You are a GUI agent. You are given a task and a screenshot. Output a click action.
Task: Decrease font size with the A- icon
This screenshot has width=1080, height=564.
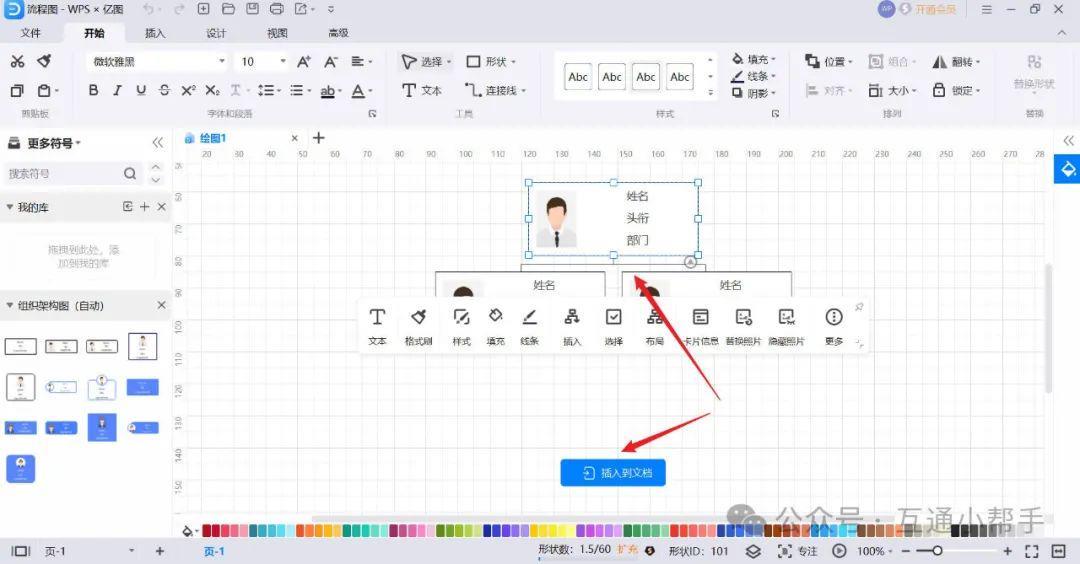[x=331, y=61]
